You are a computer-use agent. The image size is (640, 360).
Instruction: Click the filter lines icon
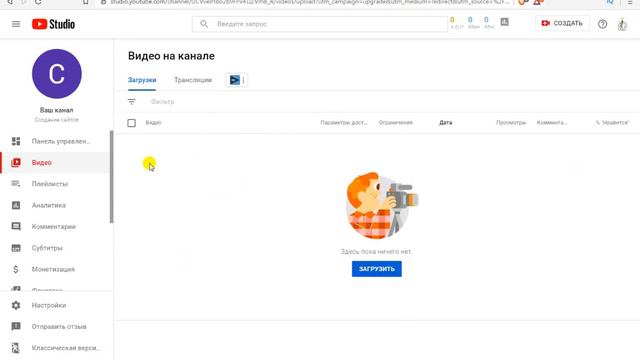(131, 102)
